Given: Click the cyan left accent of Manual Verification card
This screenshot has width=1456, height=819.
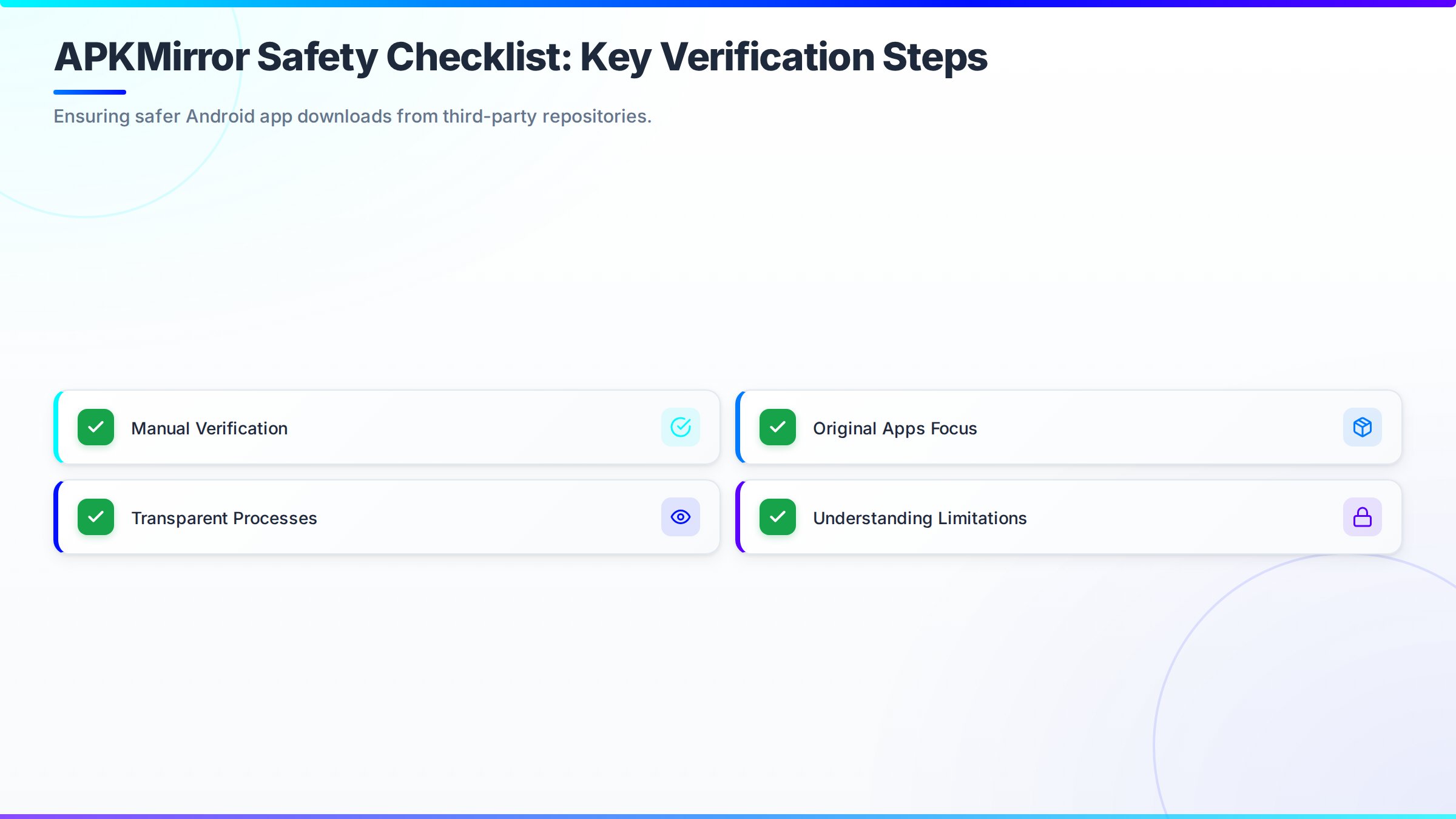Looking at the screenshot, I should coord(57,427).
